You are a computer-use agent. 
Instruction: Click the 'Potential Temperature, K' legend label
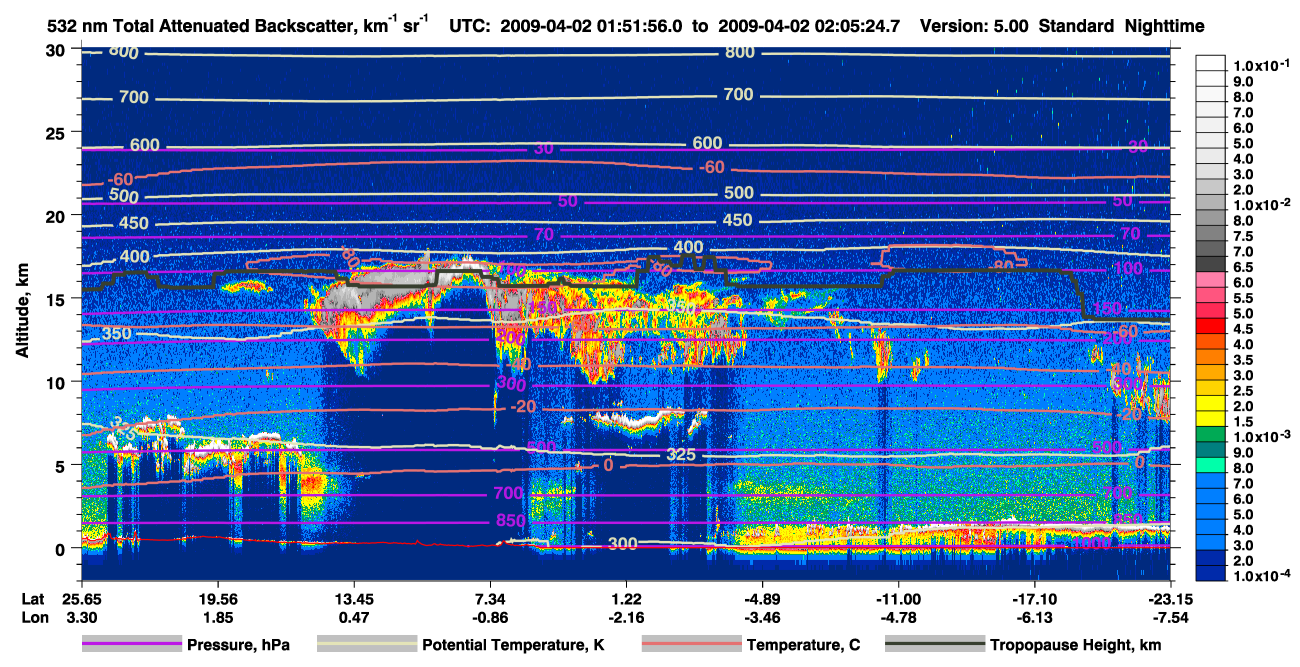[514, 645]
